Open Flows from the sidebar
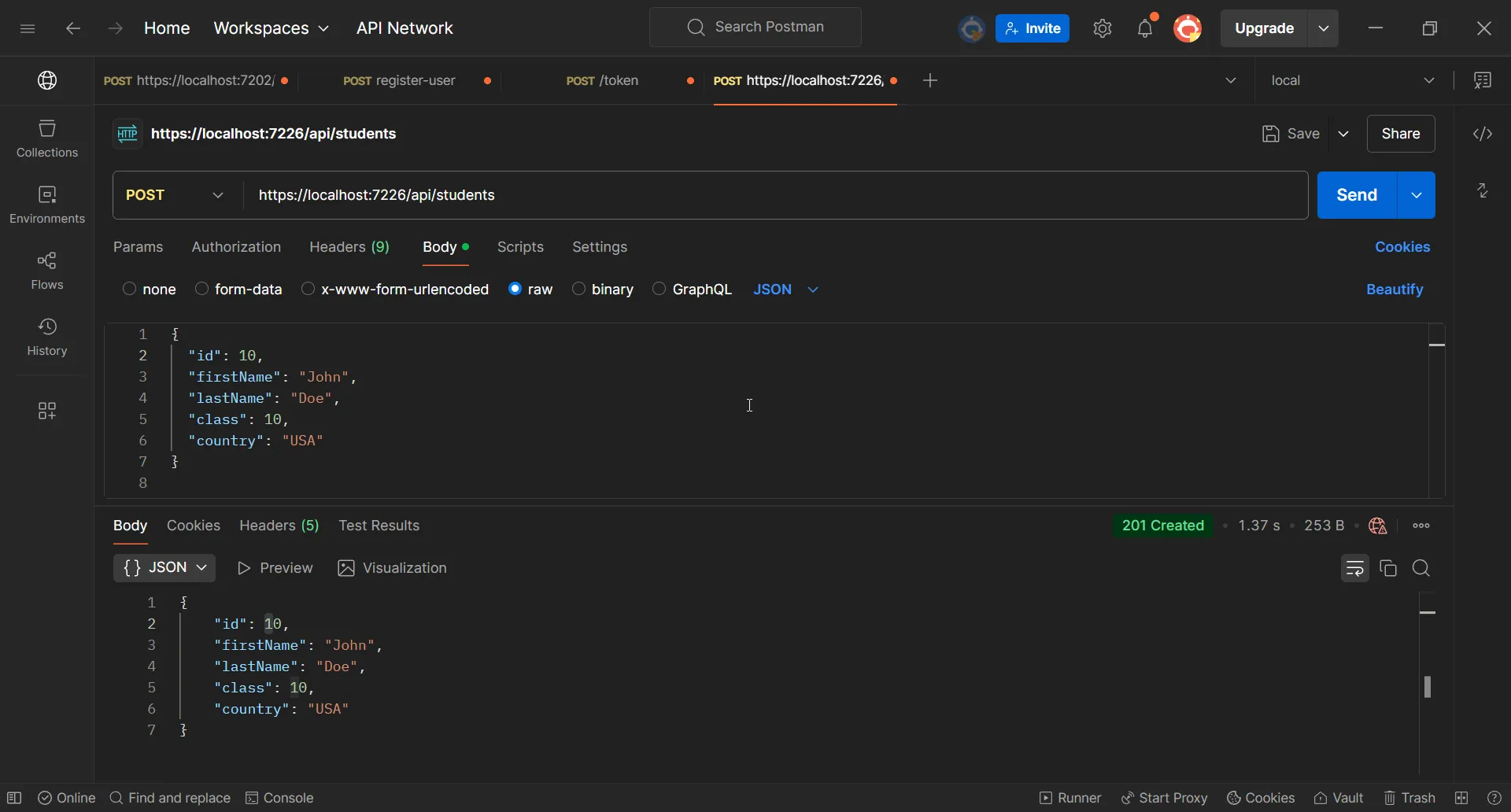 [47, 271]
